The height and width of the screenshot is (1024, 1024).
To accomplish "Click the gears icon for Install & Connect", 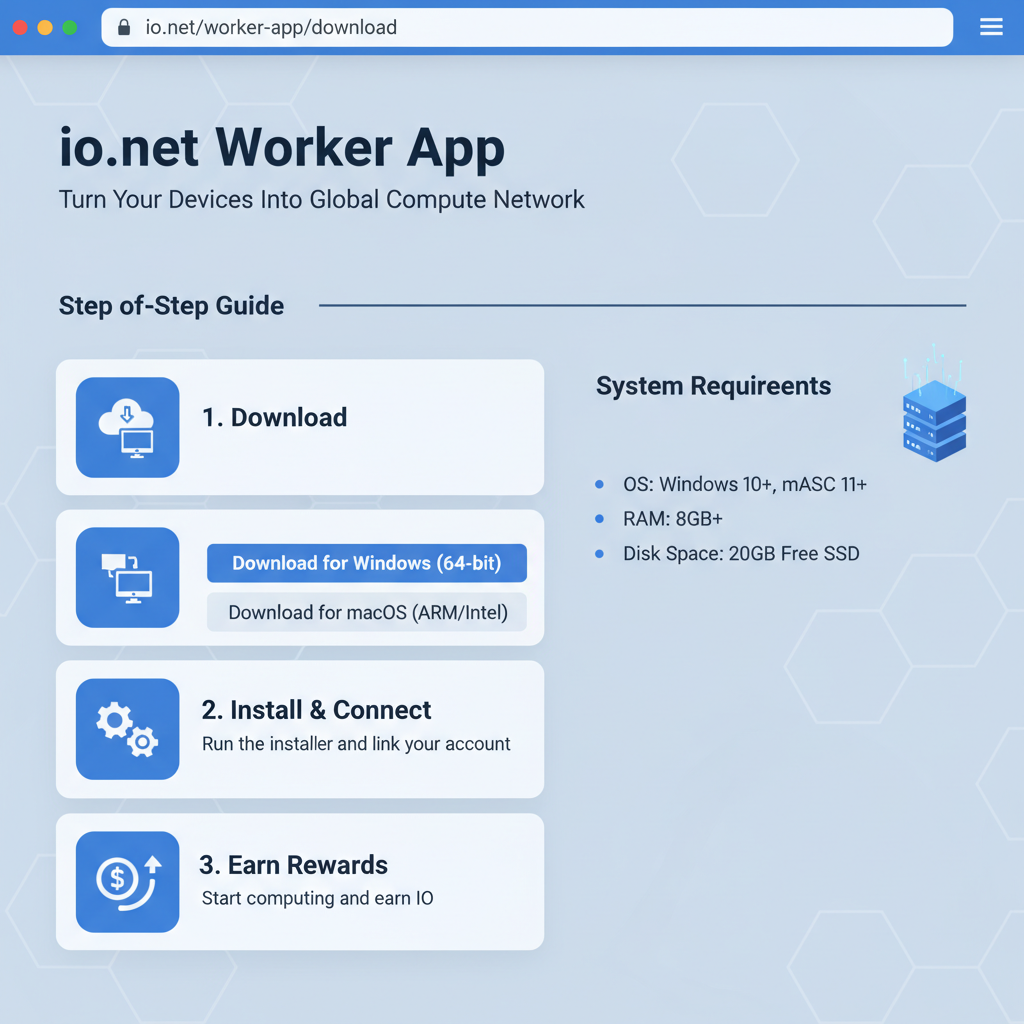I will pos(127,729).
